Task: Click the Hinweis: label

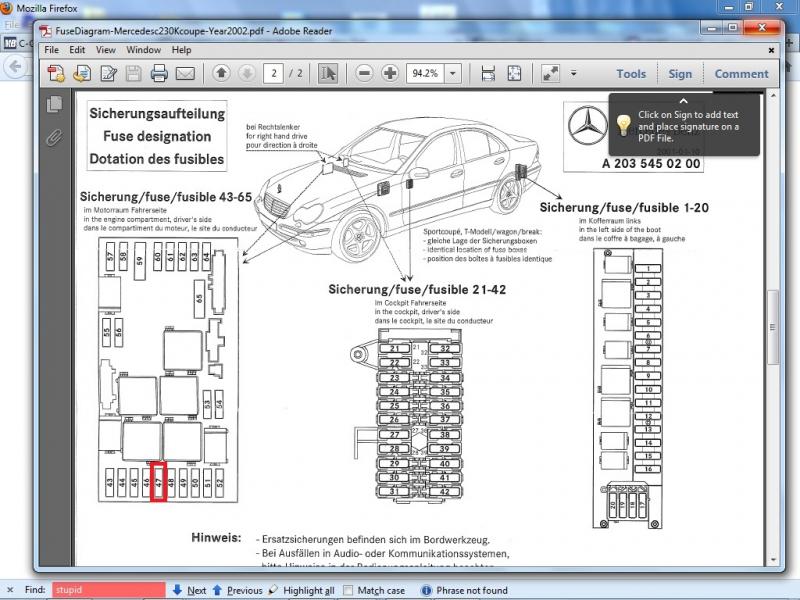Action: click(x=216, y=537)
